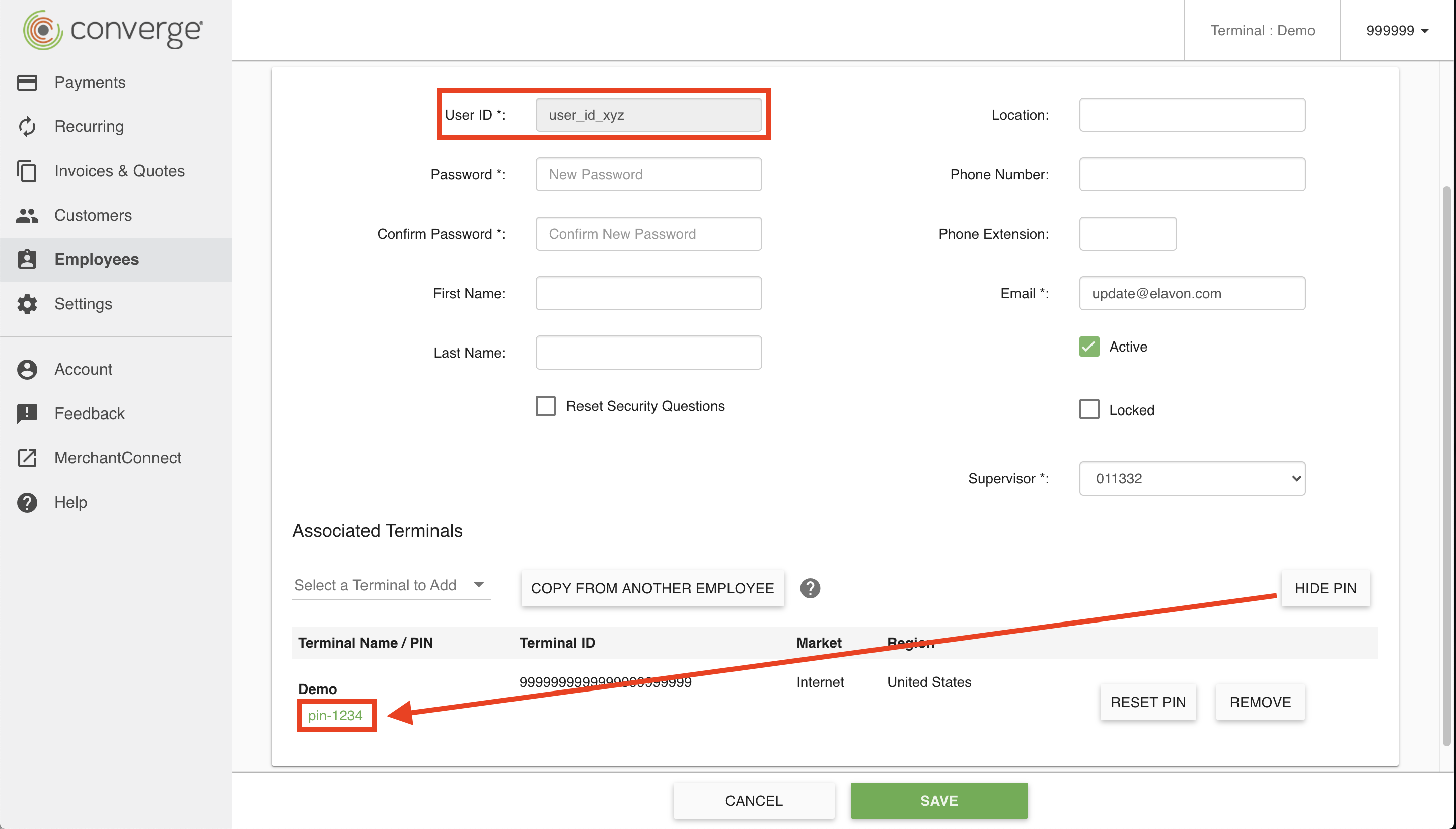Click the Invoices & Quotes documents icon
Image resolution: width=1456 pixels, height=829 pixels.
click(27, 171)
